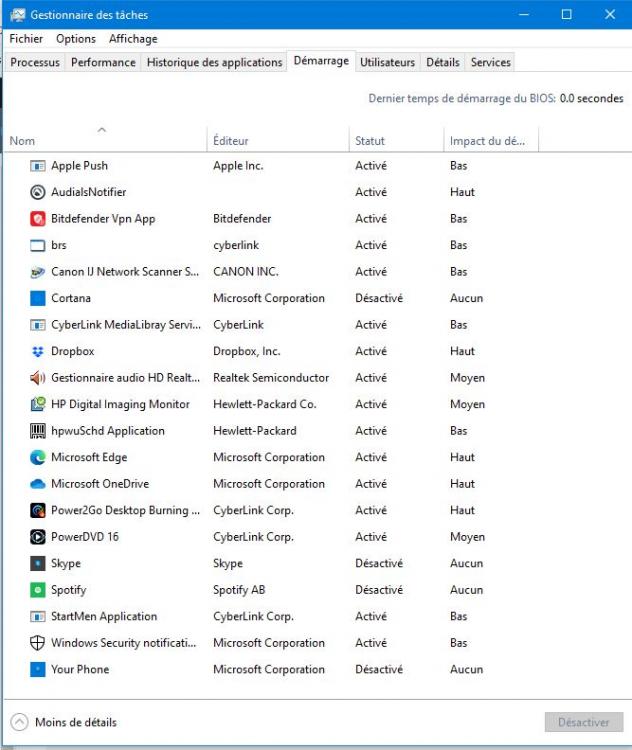Viewport: 632px width, 750px height.
Task: Select the Apple Push name text
Action: tap(79, 166)
